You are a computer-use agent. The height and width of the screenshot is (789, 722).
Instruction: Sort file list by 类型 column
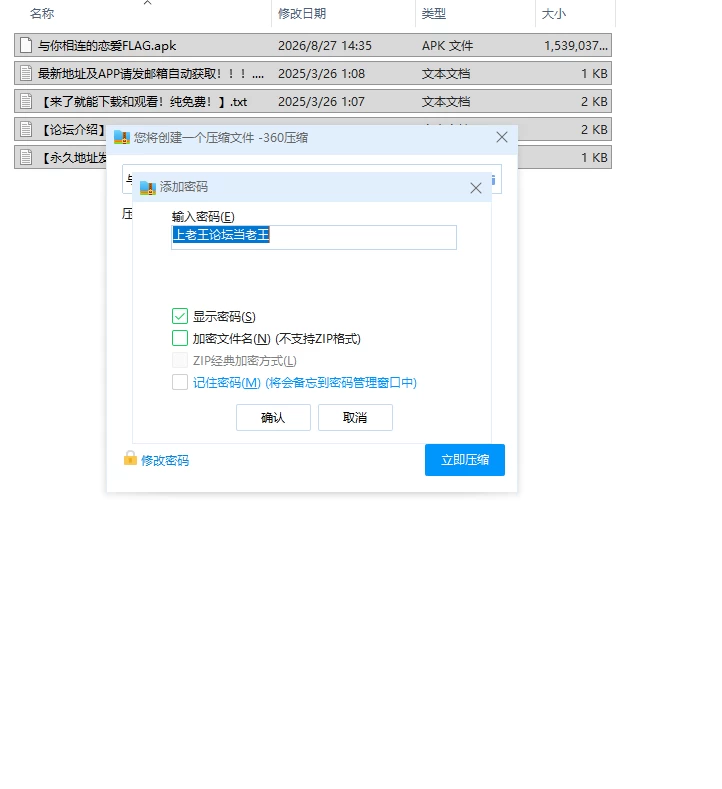point(434,14)
